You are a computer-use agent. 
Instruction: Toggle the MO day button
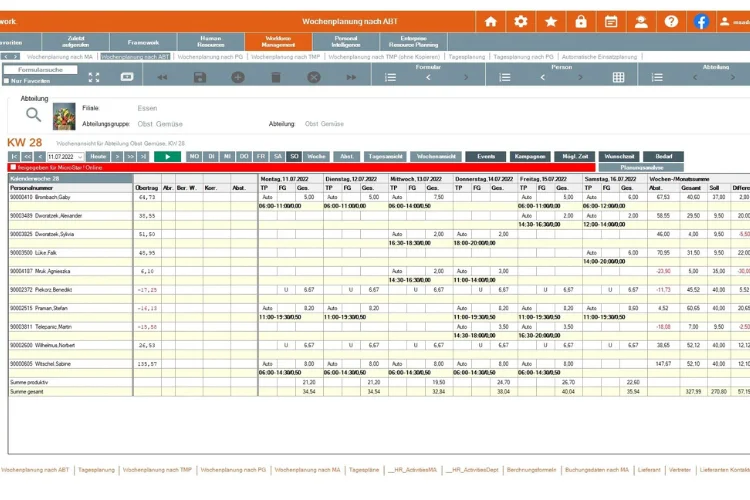pyautogui.click(x=194, y=156)
